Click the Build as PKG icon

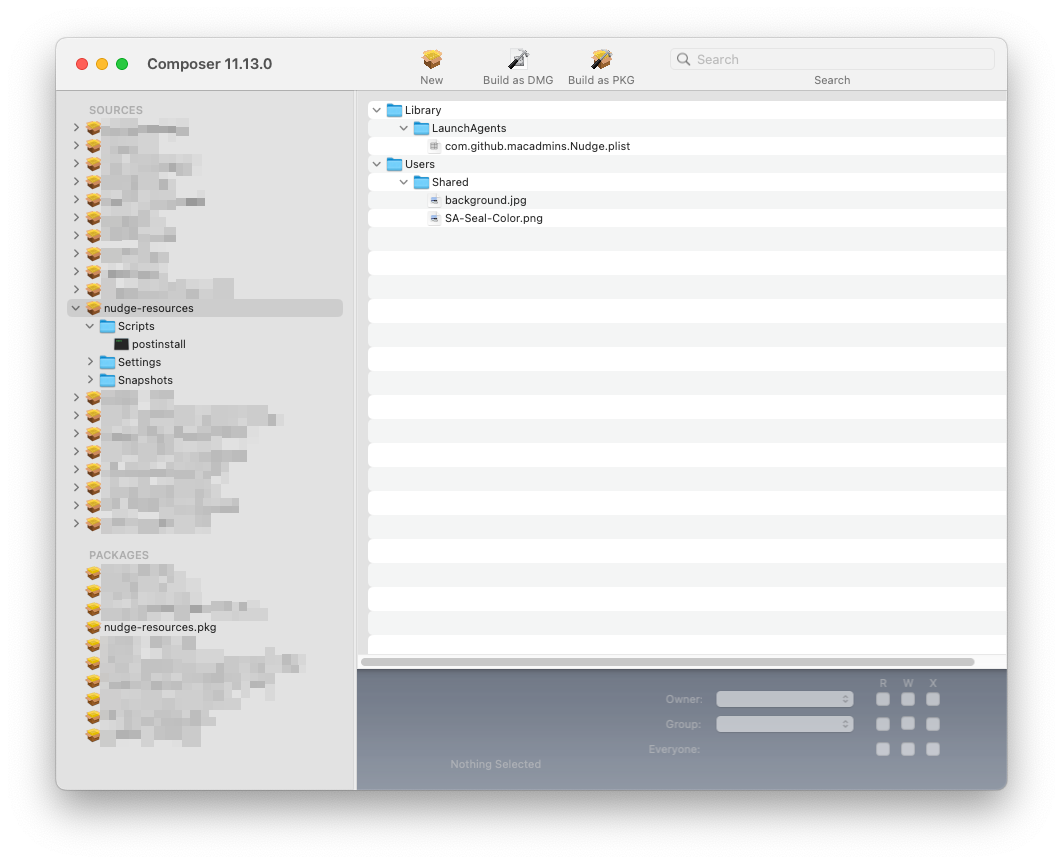coord(601,60)
